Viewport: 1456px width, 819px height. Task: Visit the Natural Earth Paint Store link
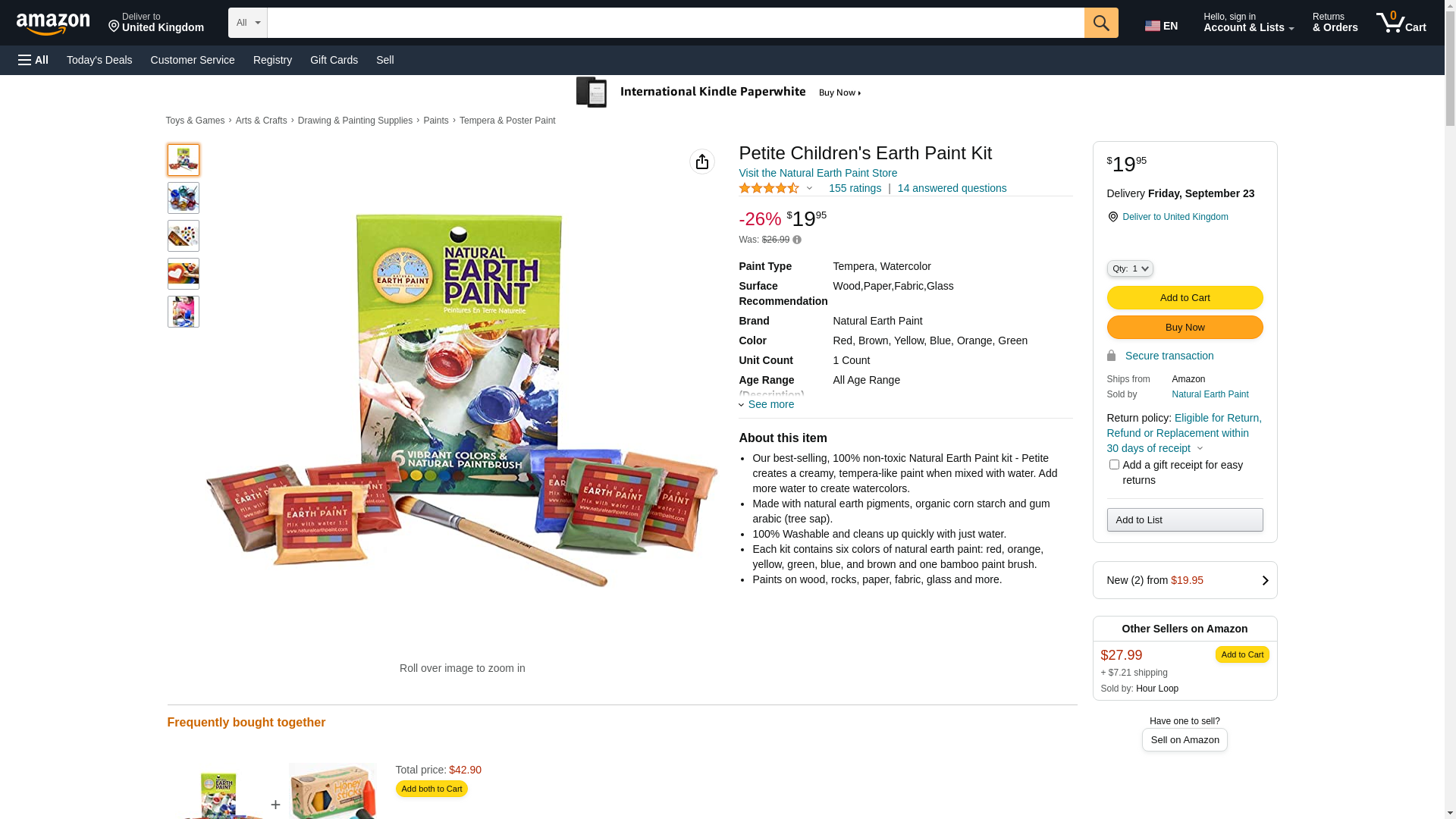pyautogui.click(x=817, y=173)
